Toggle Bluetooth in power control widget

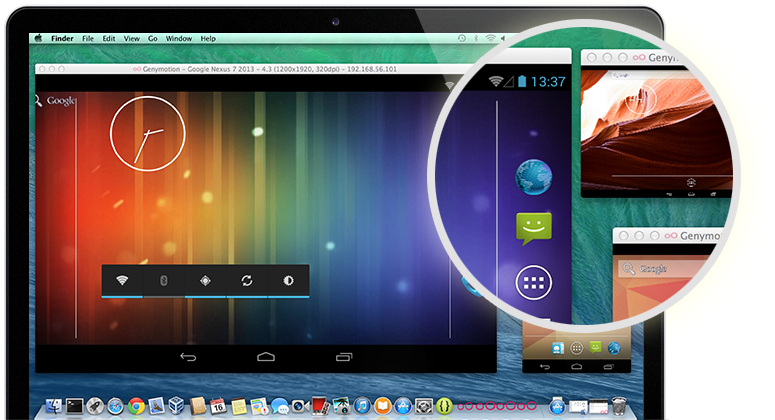(163, 281)
